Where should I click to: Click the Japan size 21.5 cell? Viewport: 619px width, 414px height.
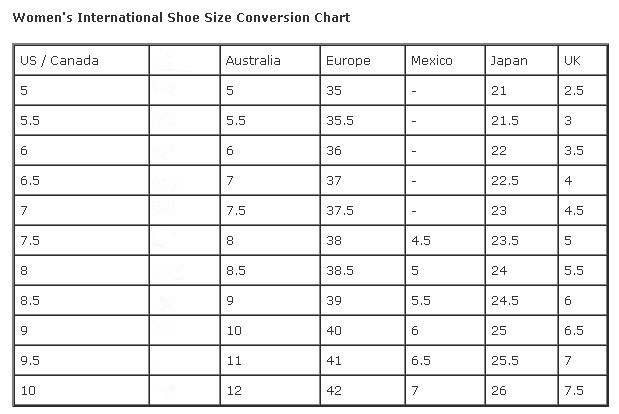click(504, 121)
